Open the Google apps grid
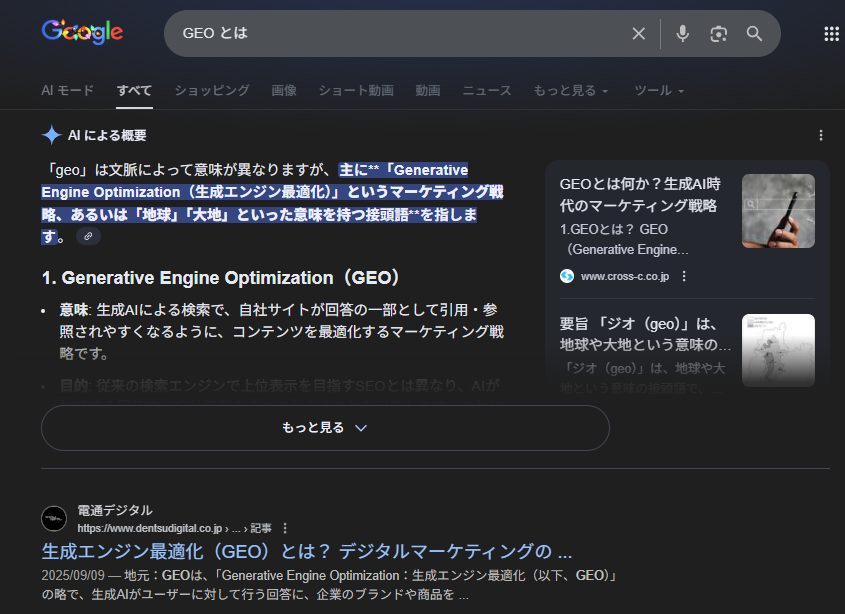The width and height of the screenshot is (845, 614). (830, 34)
